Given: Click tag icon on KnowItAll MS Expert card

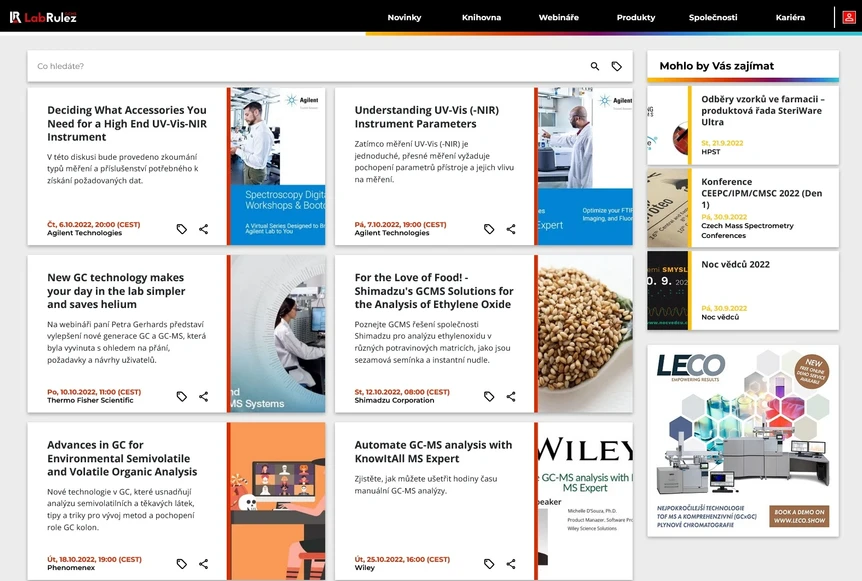Looking at the screenshot, I should click(489, 564).
